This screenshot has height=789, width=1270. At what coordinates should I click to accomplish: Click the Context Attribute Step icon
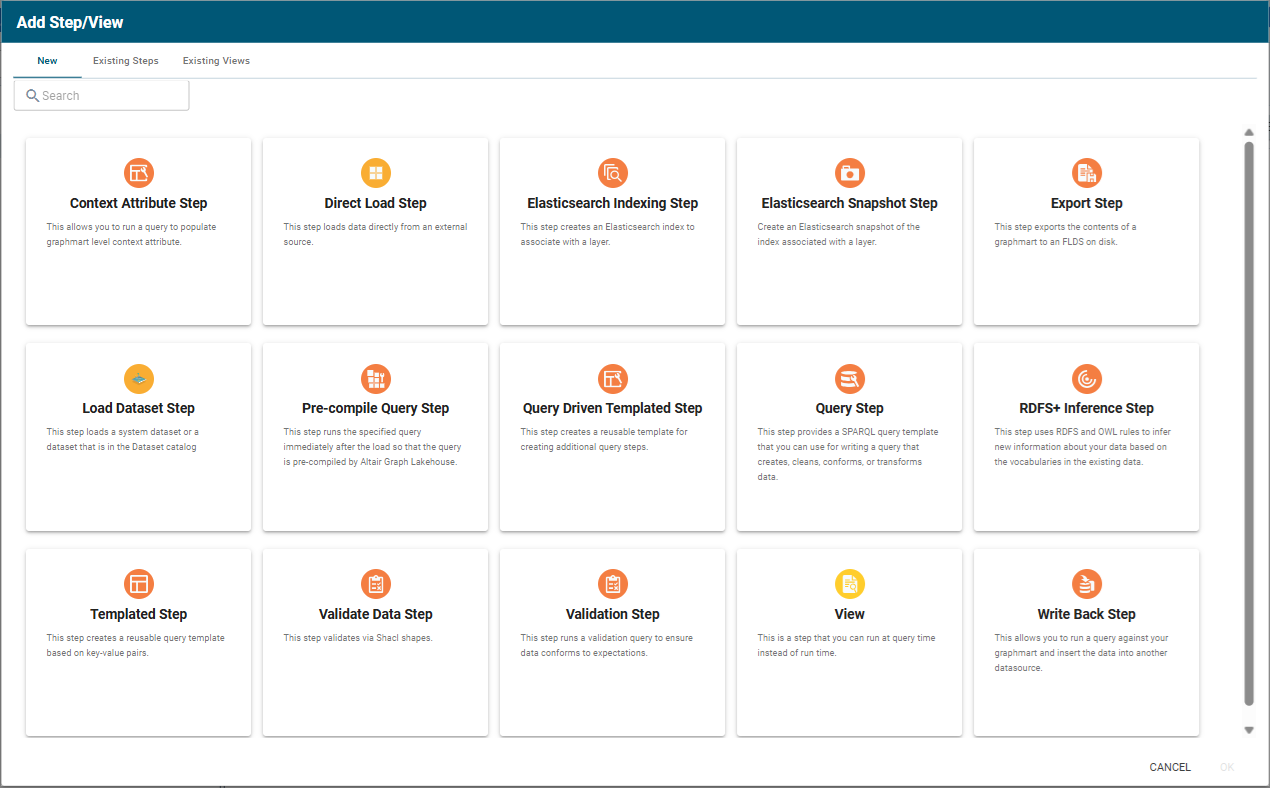pyautogui.click(x=138, y=173)
